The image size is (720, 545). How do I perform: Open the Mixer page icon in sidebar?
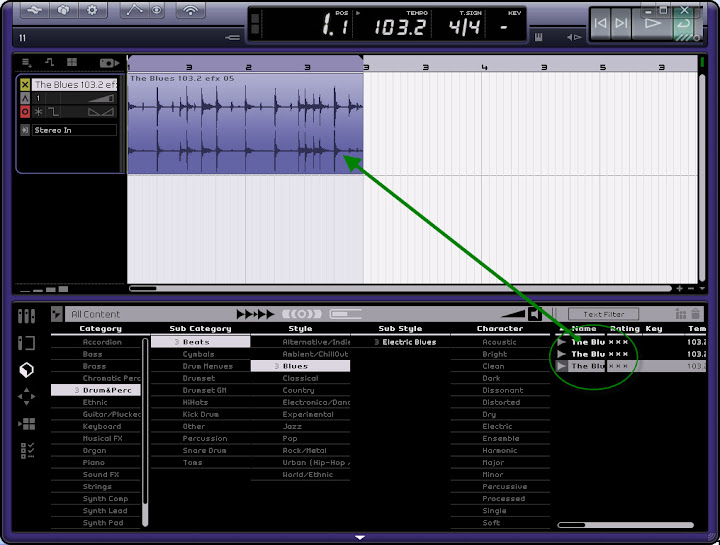(27, 316)
